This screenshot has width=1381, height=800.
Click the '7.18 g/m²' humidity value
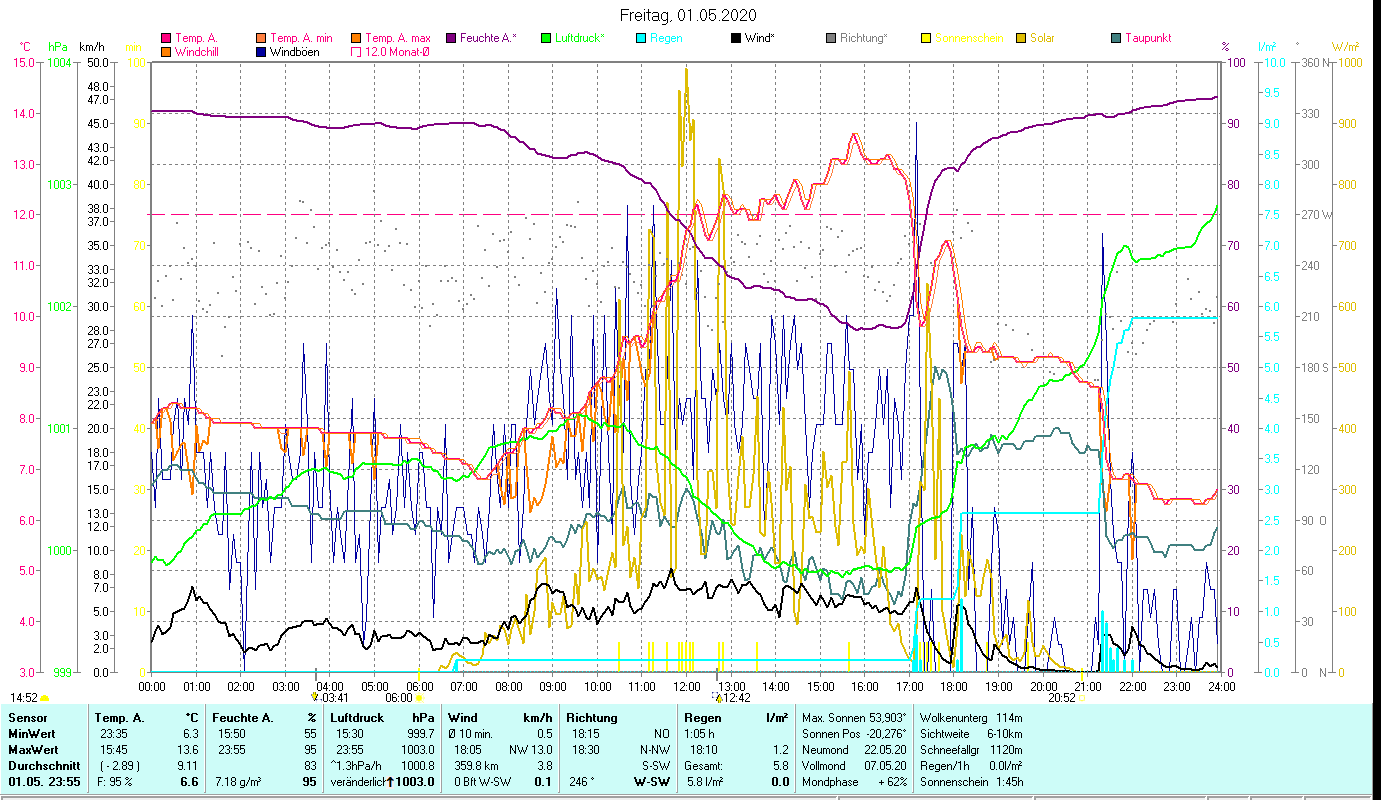pyautogui.click(x=239, y=781)
